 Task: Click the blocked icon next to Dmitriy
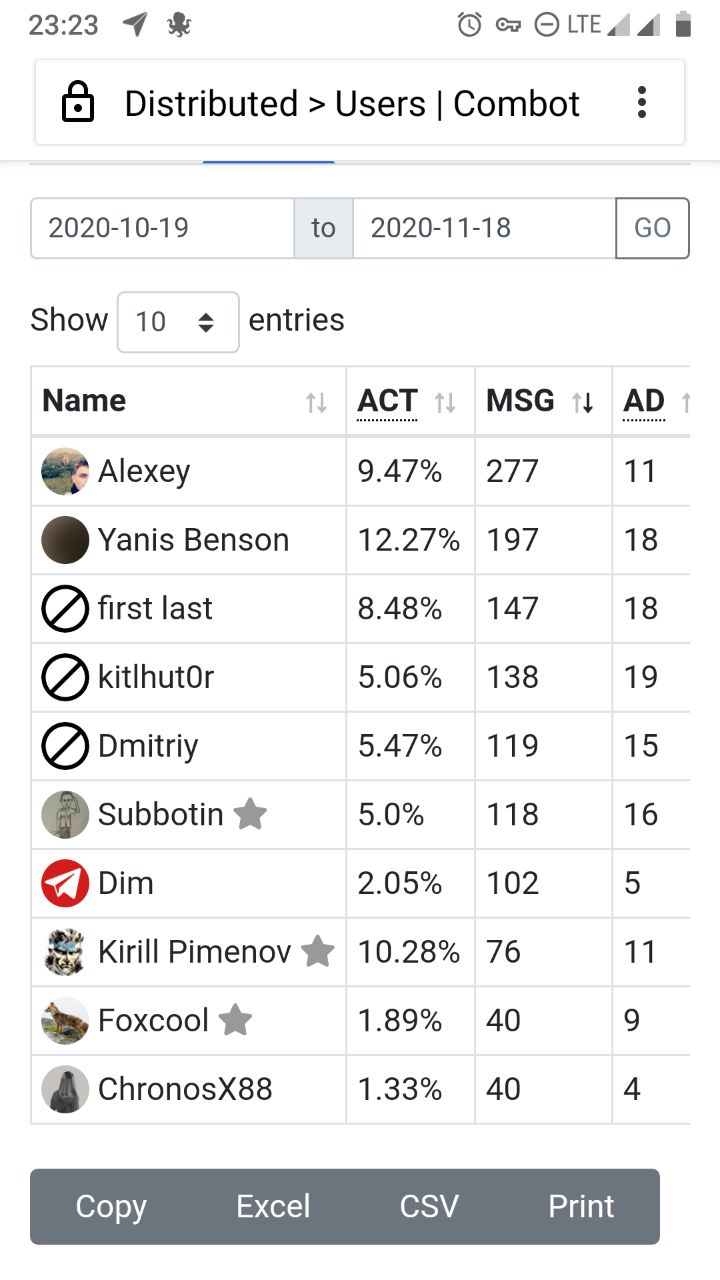(x=65, y=746)
